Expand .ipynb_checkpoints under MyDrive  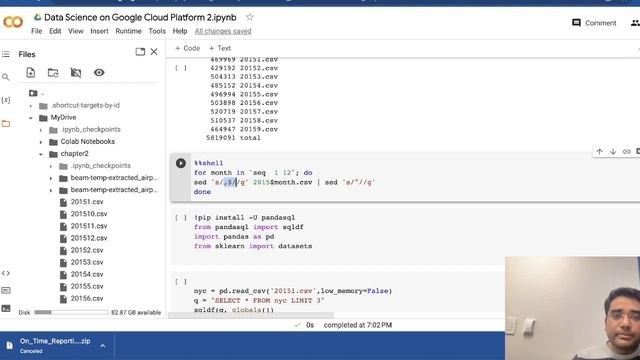[41, 130]
